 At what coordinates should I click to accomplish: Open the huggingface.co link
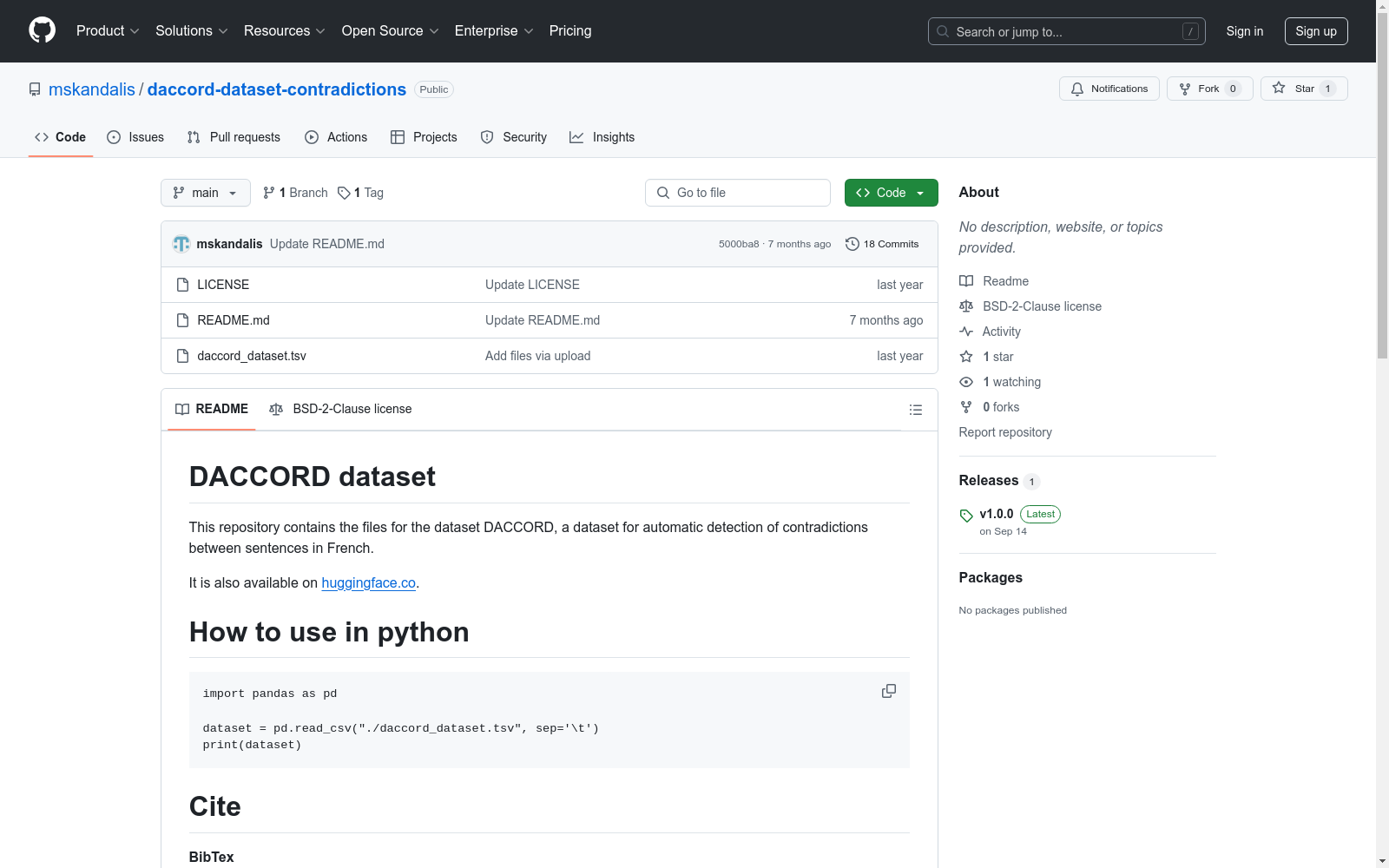click(368, 582)
